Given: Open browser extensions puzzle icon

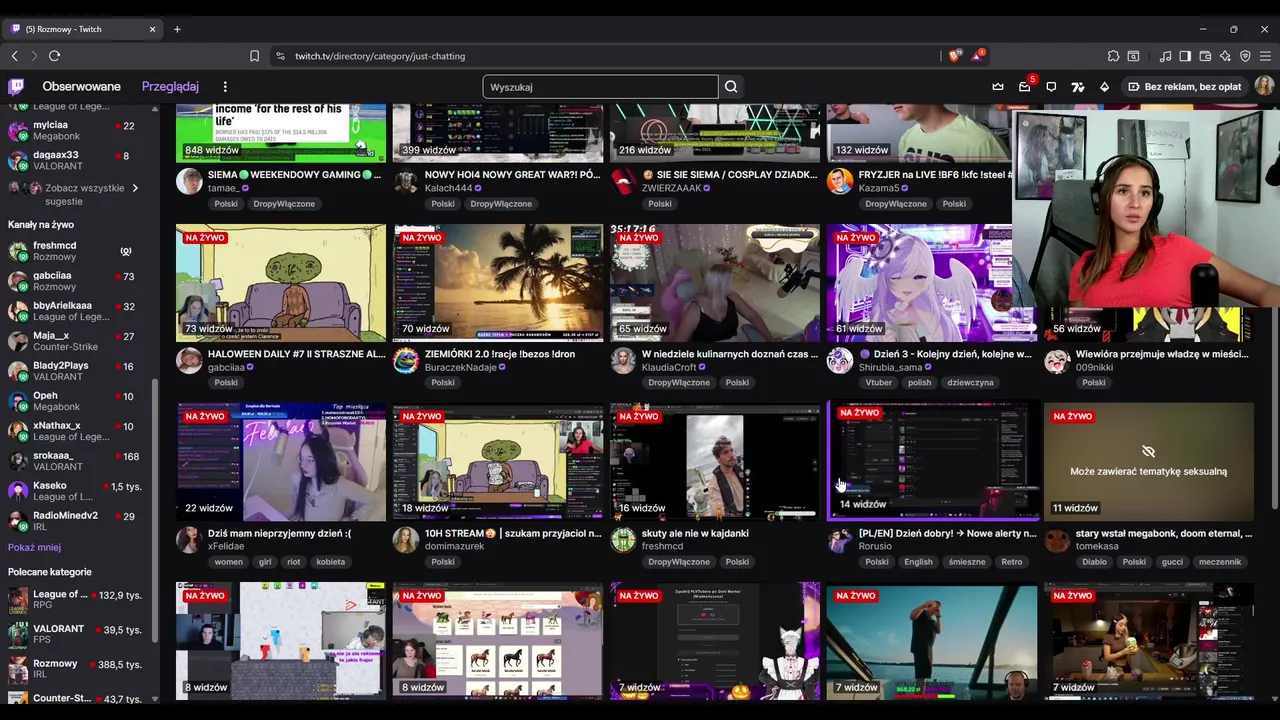Looking at the screenshot, I should coord(1113,56).
